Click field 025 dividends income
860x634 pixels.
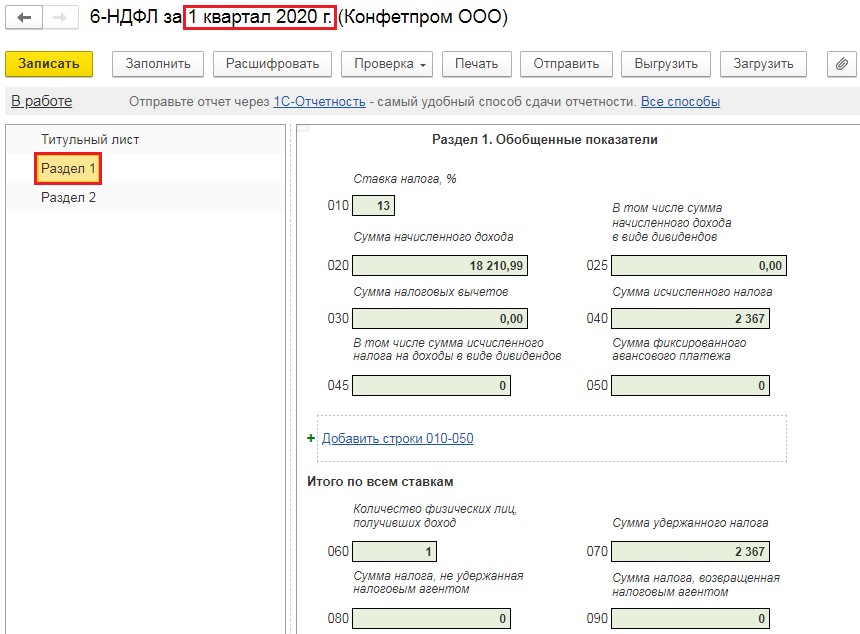tap(699, 265)
